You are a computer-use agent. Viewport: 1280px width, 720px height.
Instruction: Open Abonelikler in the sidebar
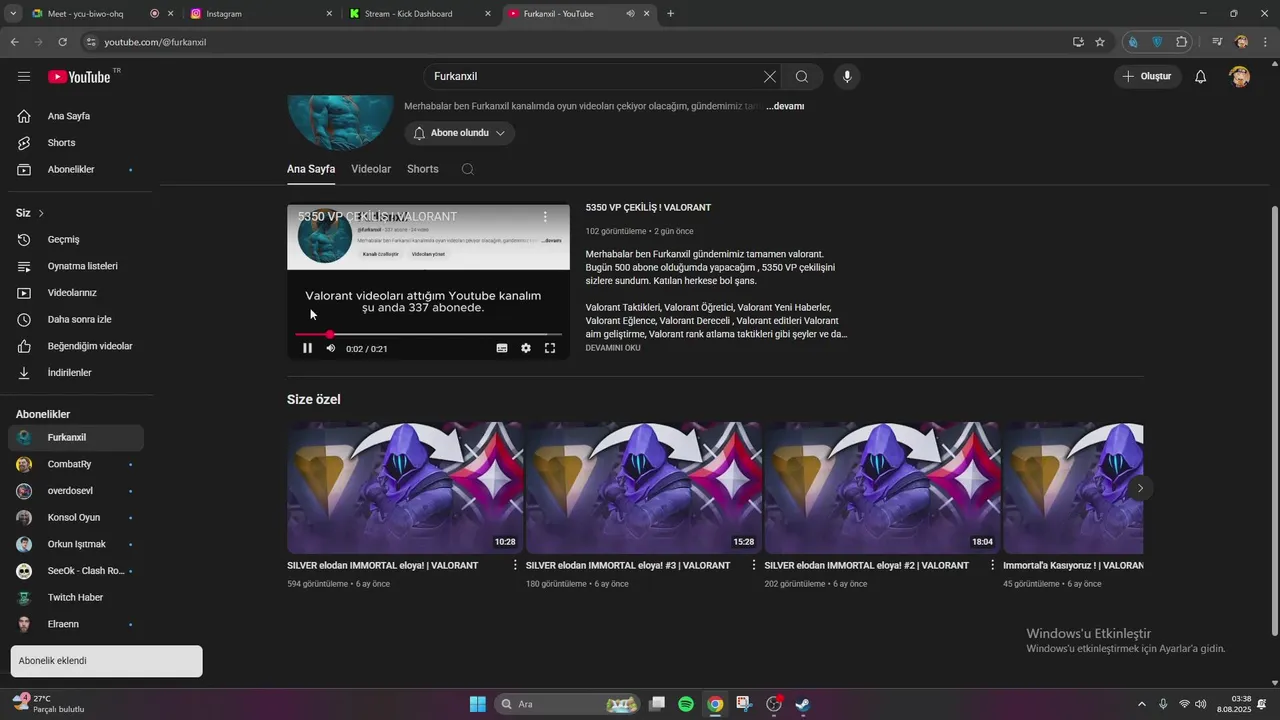tap(76, 170)
